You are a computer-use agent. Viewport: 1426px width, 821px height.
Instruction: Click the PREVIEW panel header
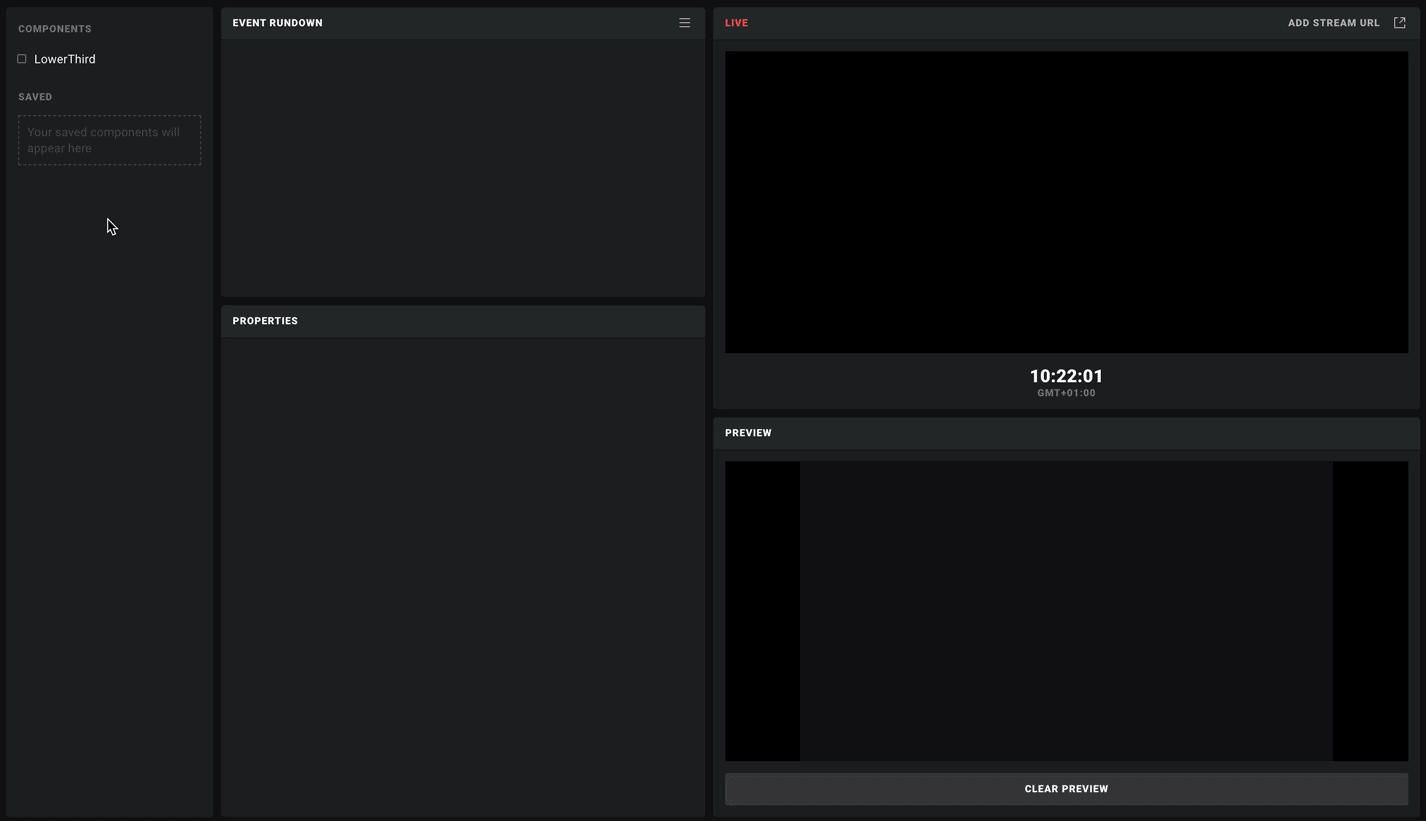pyautogui.click(x=1066, y=433)
